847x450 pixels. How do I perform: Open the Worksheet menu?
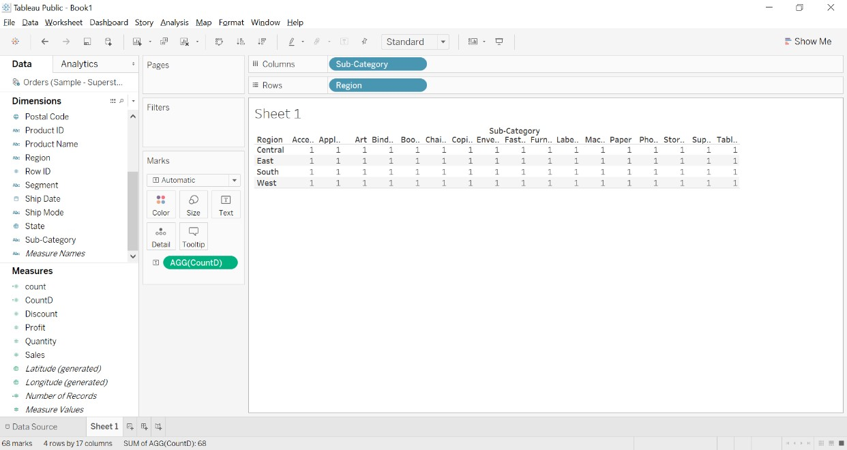click(x=64, y=22)
